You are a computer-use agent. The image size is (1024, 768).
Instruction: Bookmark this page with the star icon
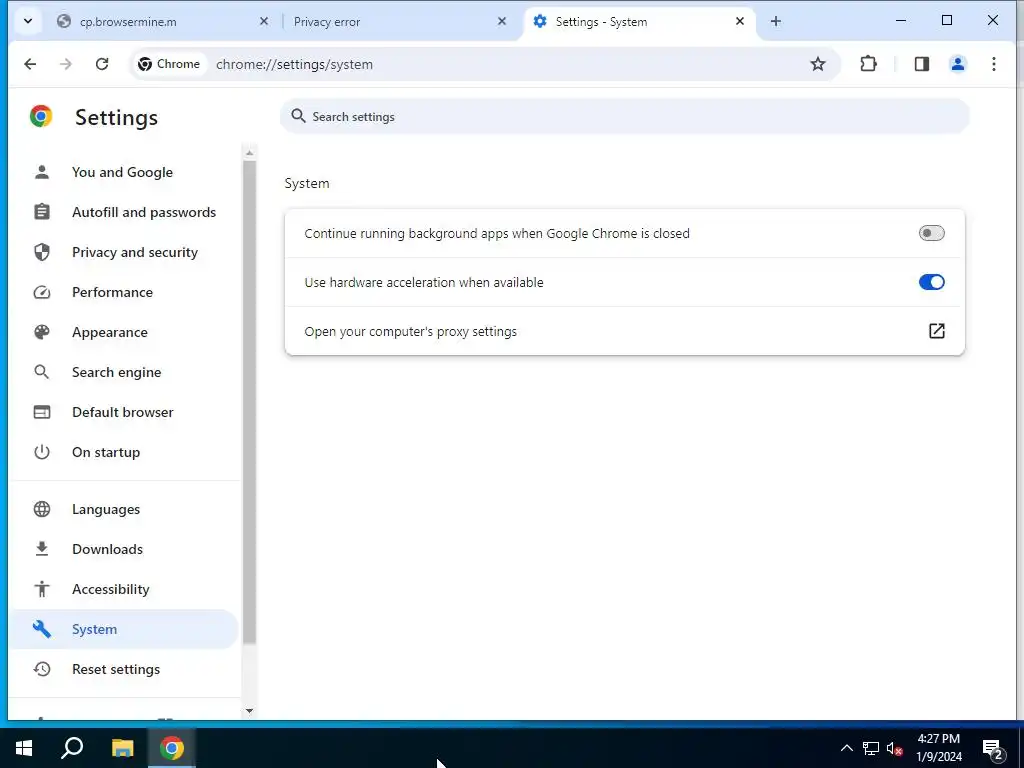coord(818,64)
